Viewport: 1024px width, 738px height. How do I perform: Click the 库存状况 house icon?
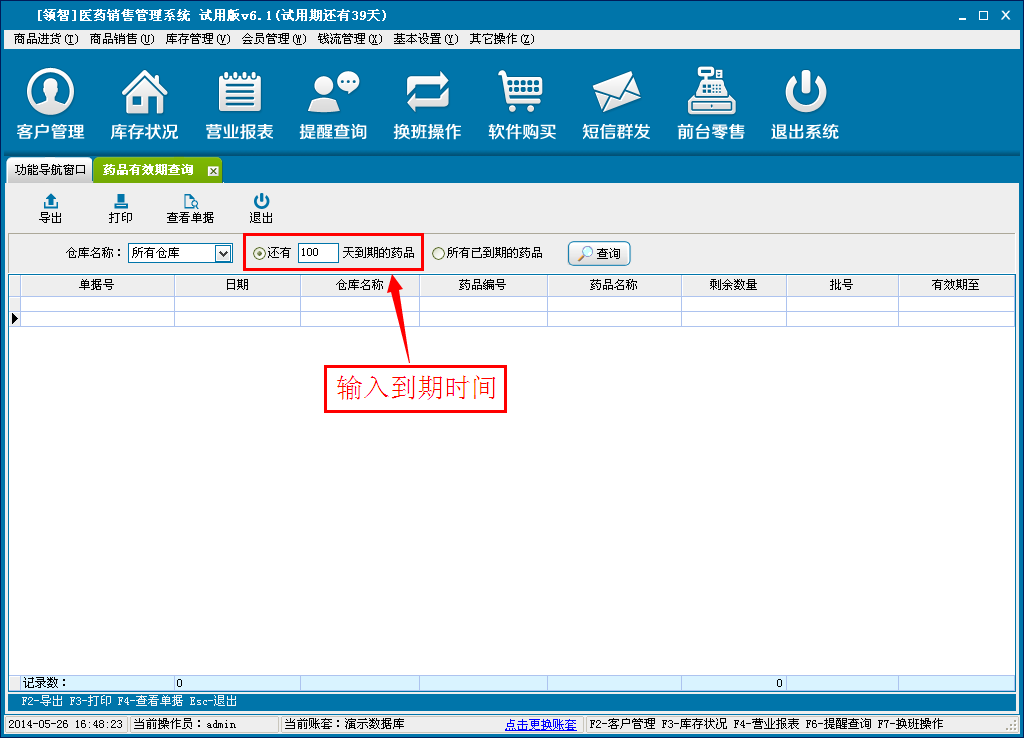click(x=144, y=93)
